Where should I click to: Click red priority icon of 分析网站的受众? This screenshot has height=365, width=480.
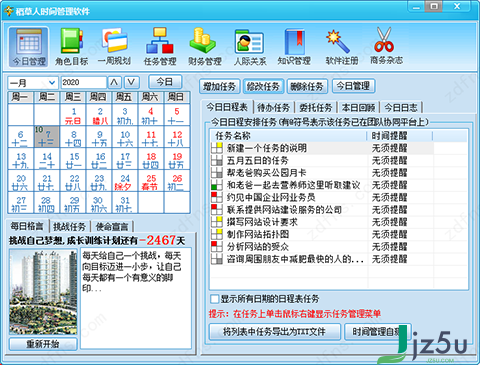[217, 247]
